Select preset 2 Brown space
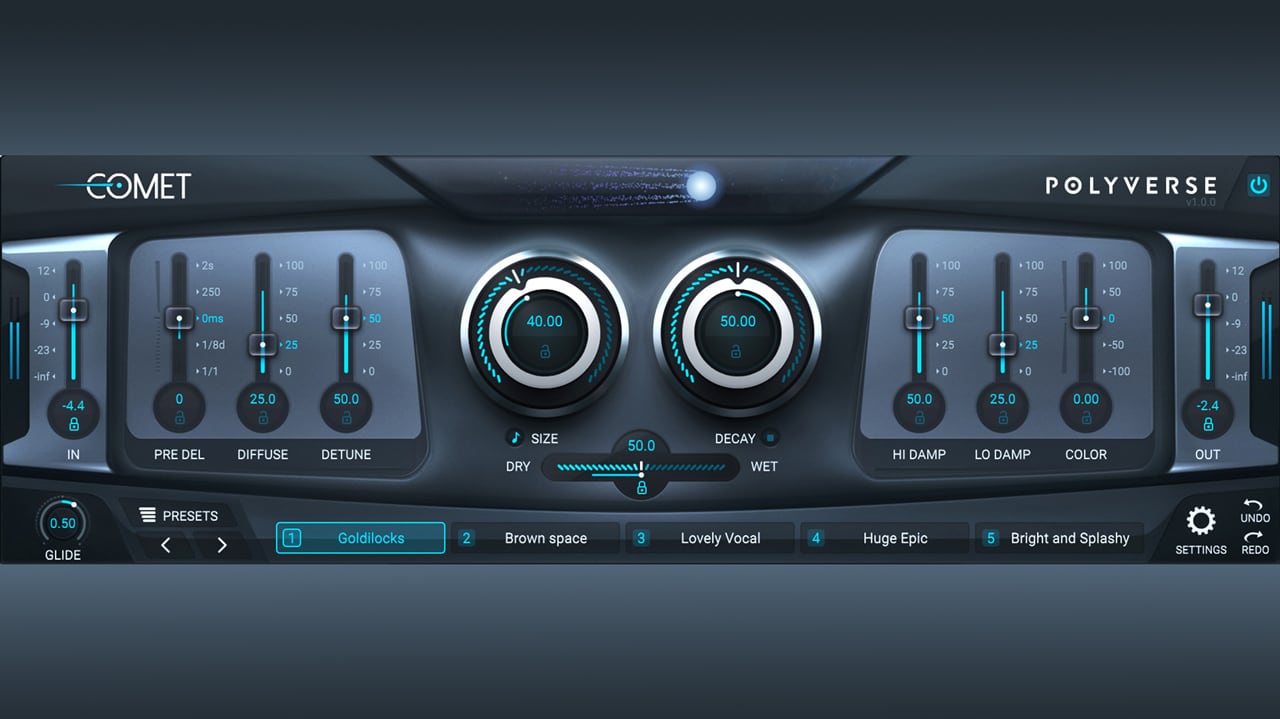 click(535, 538)
